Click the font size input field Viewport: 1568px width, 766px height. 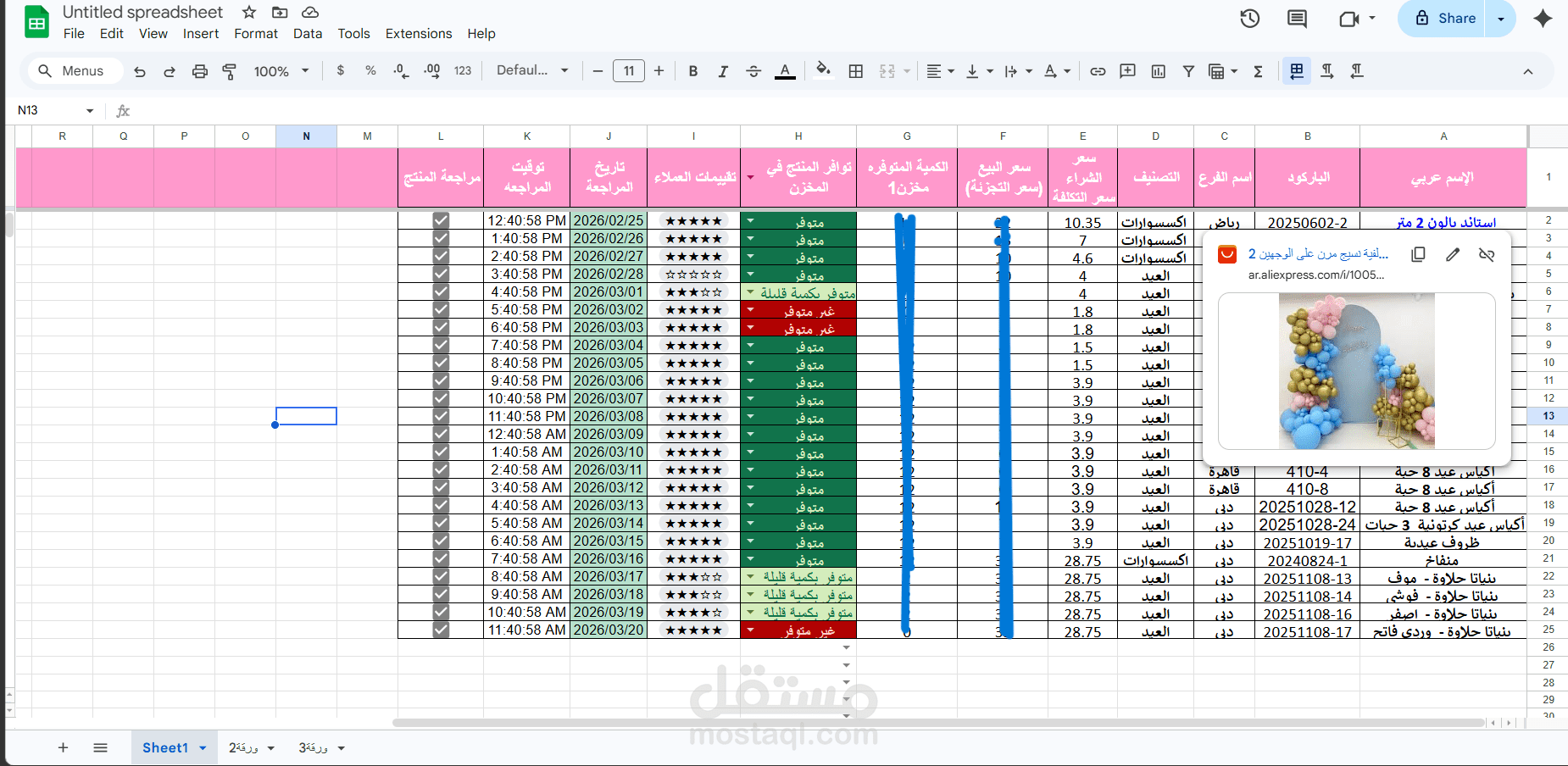(x=628, y=71)
